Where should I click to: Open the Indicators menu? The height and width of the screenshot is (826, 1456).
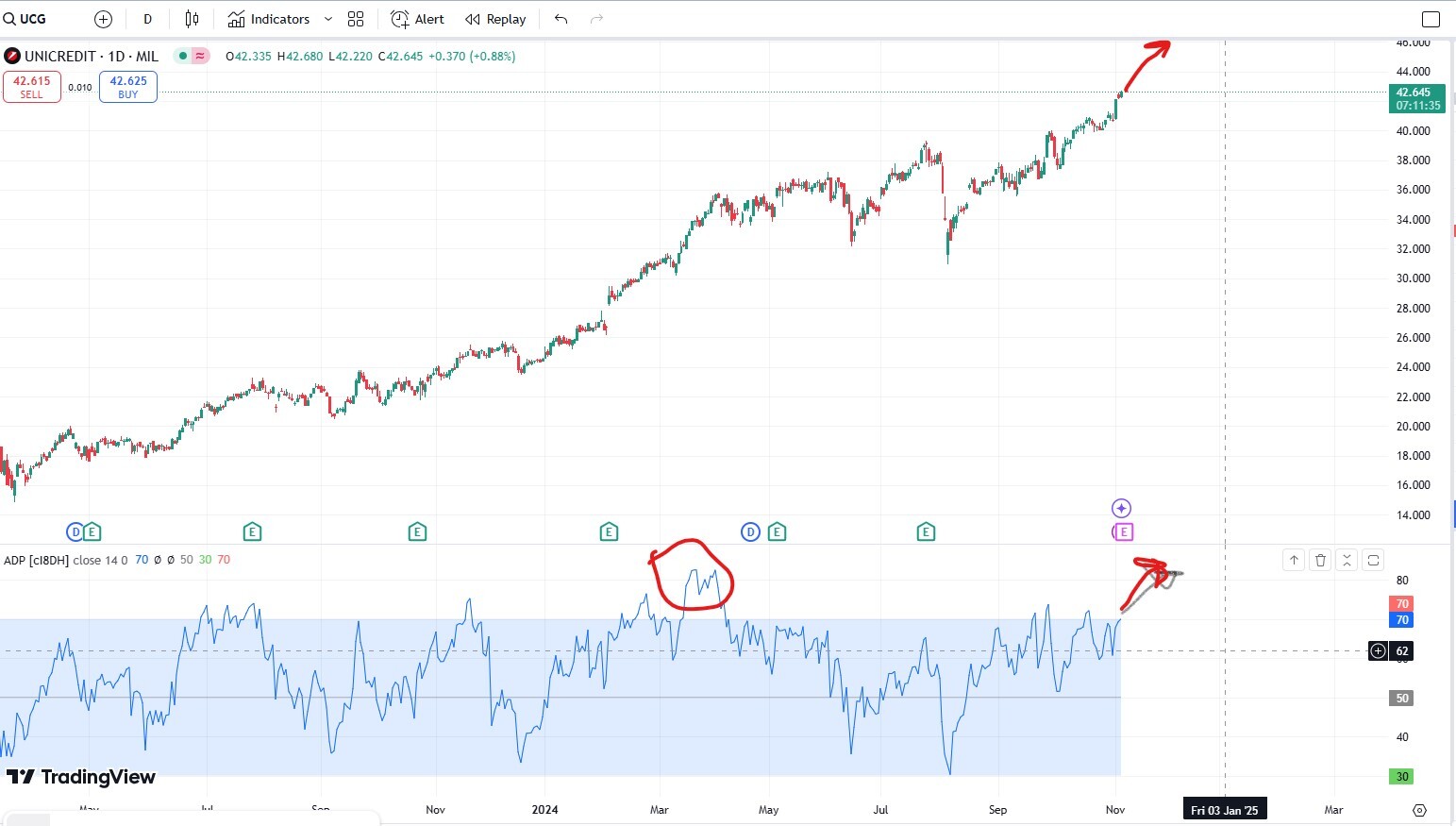269,19
